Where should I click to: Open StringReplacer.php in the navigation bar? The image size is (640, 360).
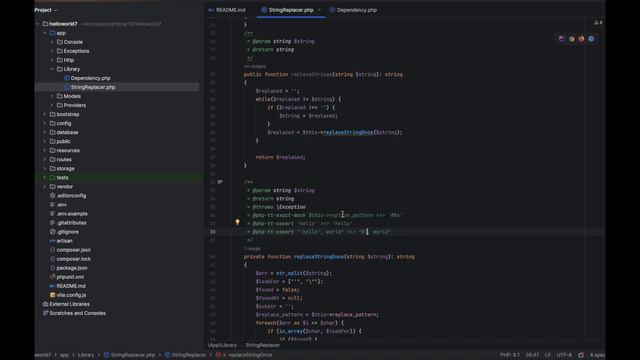point(129,355)
